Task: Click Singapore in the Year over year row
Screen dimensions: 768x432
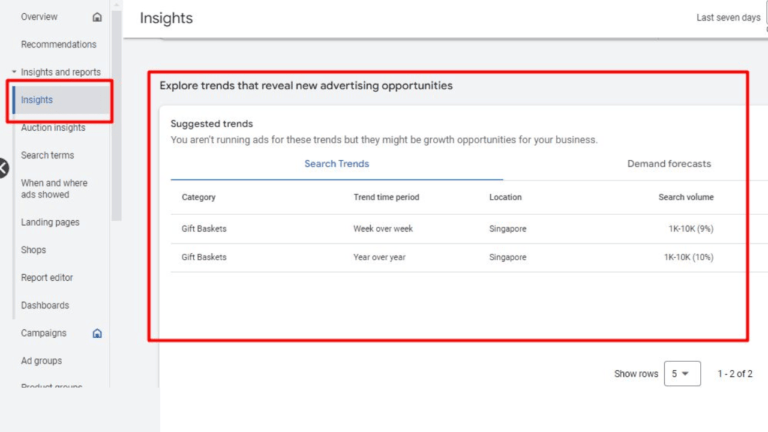Action: [x=507, y=257]
